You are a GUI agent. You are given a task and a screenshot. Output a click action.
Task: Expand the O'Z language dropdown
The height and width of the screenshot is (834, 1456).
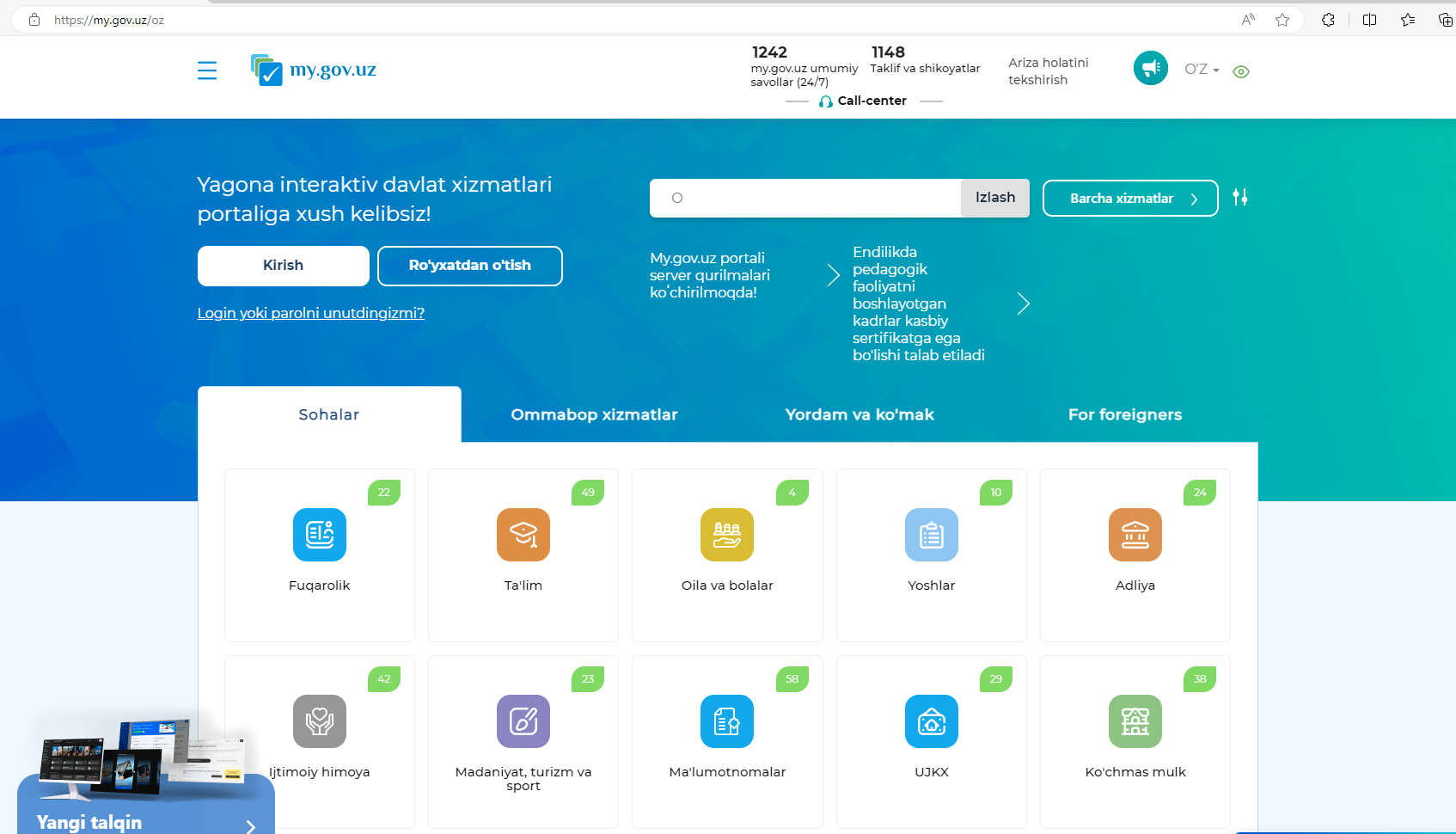[x=1202, y=70]
